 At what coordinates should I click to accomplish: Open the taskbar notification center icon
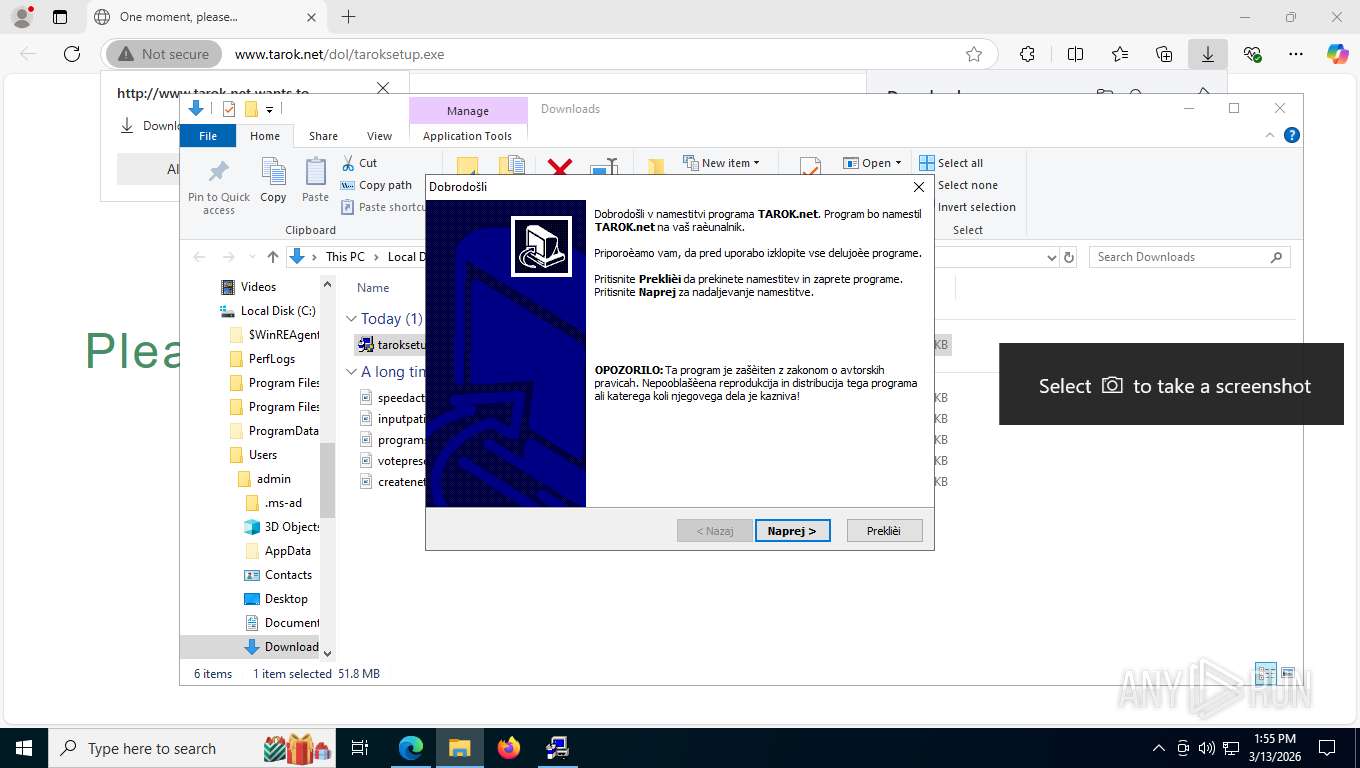pos(1327,748)
